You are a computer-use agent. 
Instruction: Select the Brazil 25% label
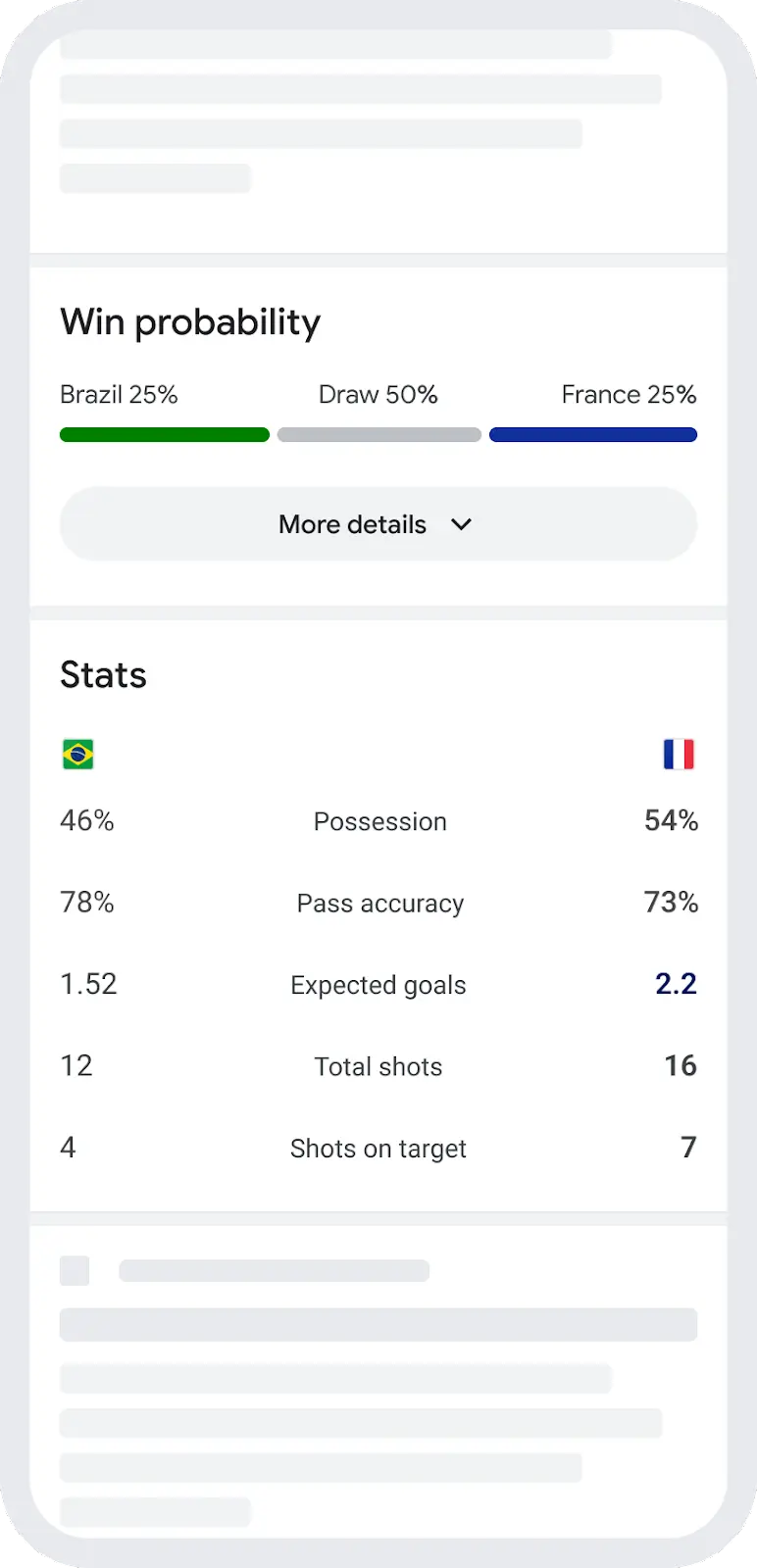[119, 395]
